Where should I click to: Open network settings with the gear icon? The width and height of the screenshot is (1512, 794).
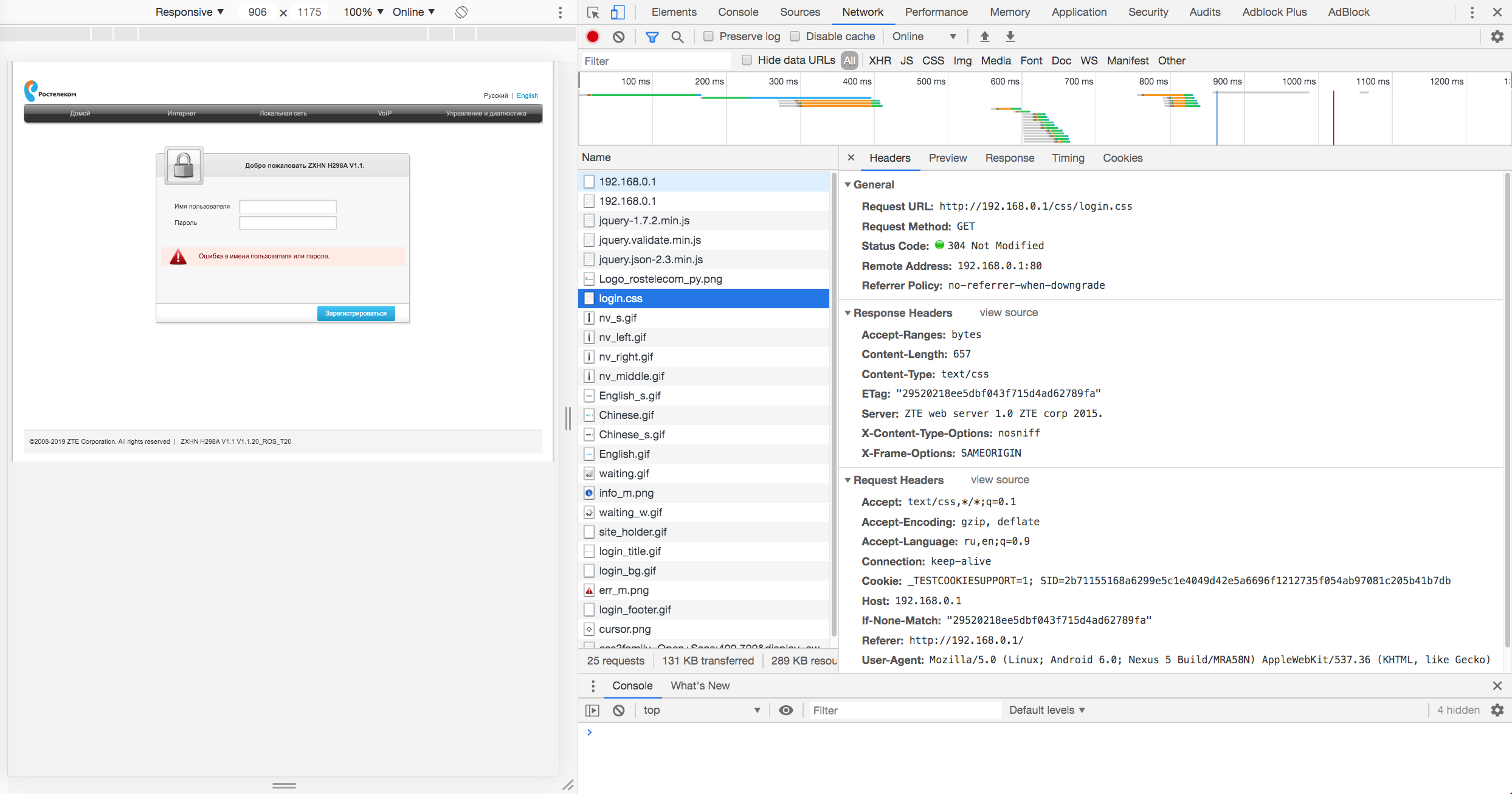pyautogui.click(x=1497, y=36)
